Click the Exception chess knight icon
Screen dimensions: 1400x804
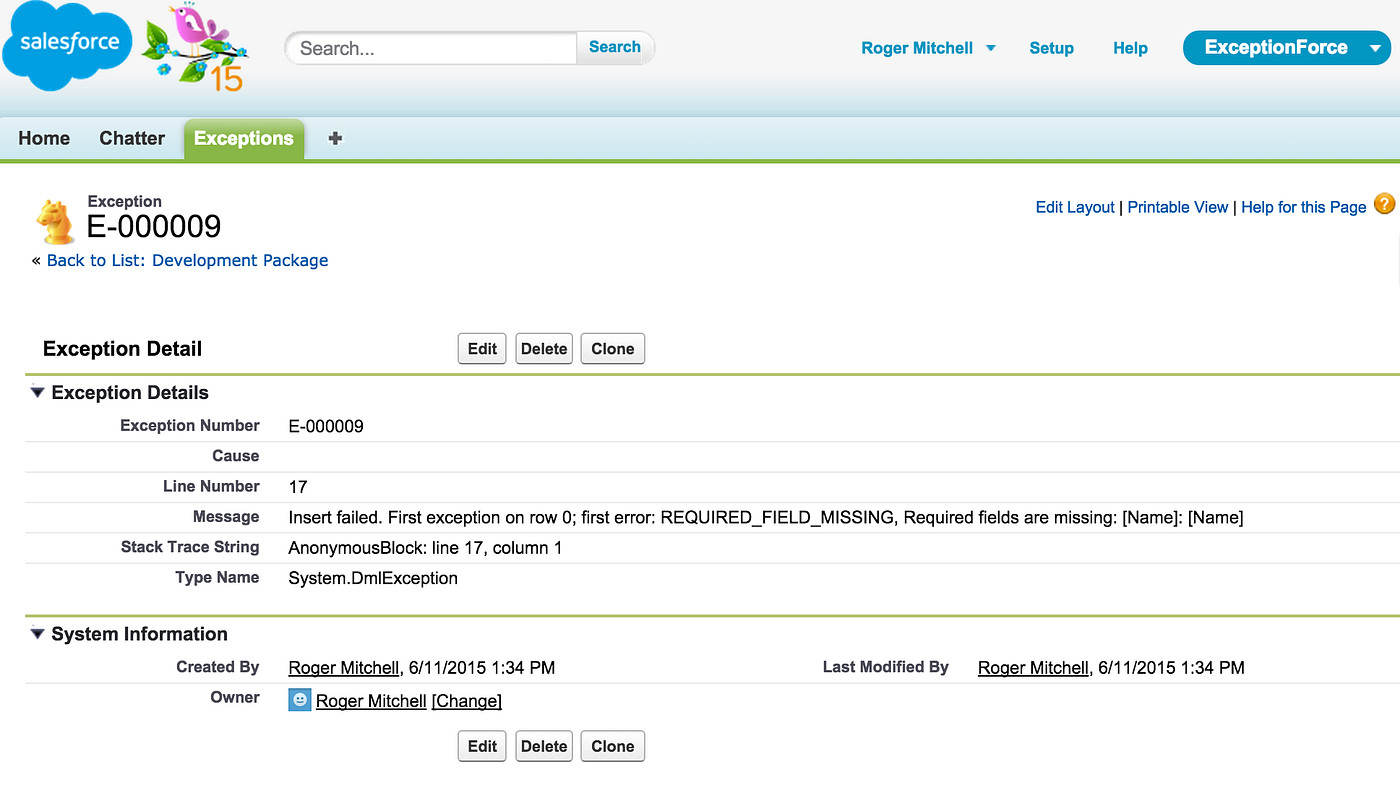[x=56, y=221]
